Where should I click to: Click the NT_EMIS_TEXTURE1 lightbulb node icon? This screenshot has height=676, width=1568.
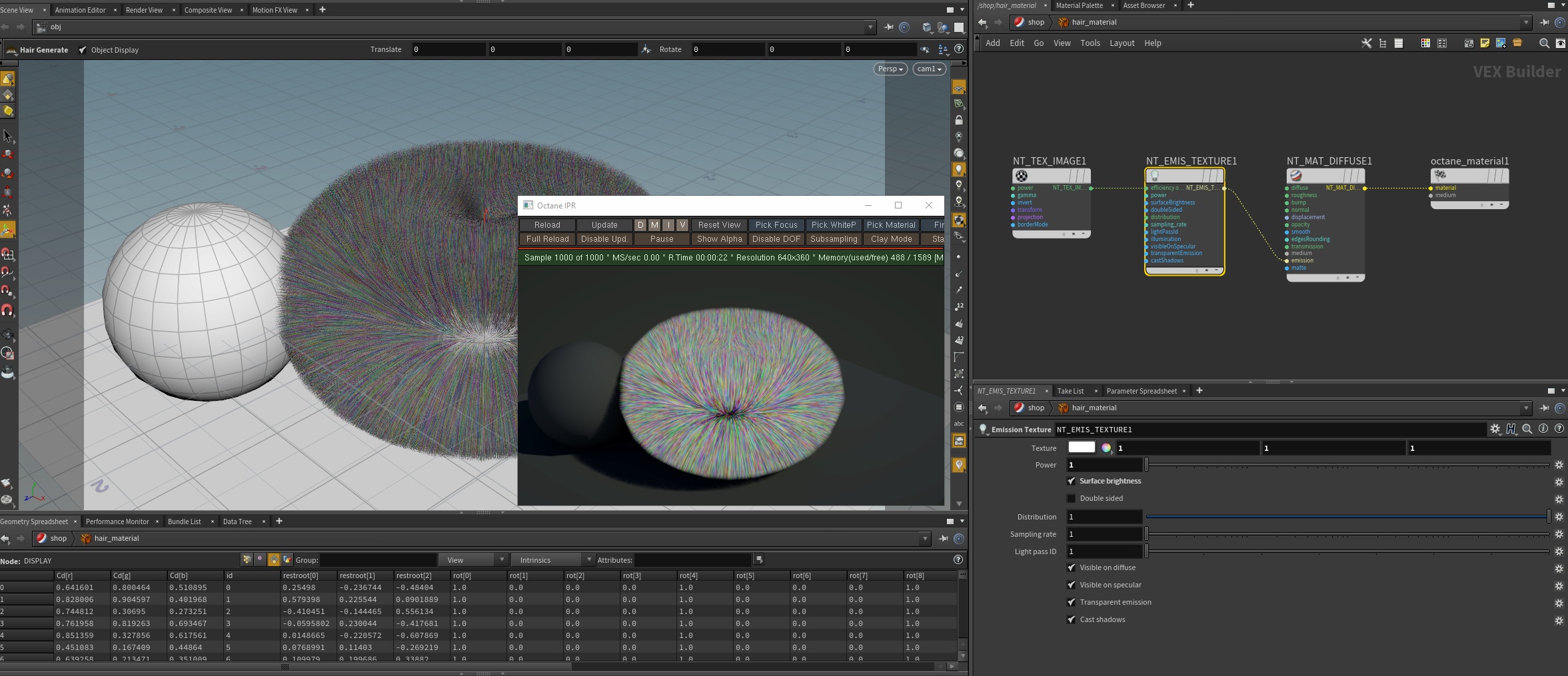pyautogui.click(x=1155, y=176)
